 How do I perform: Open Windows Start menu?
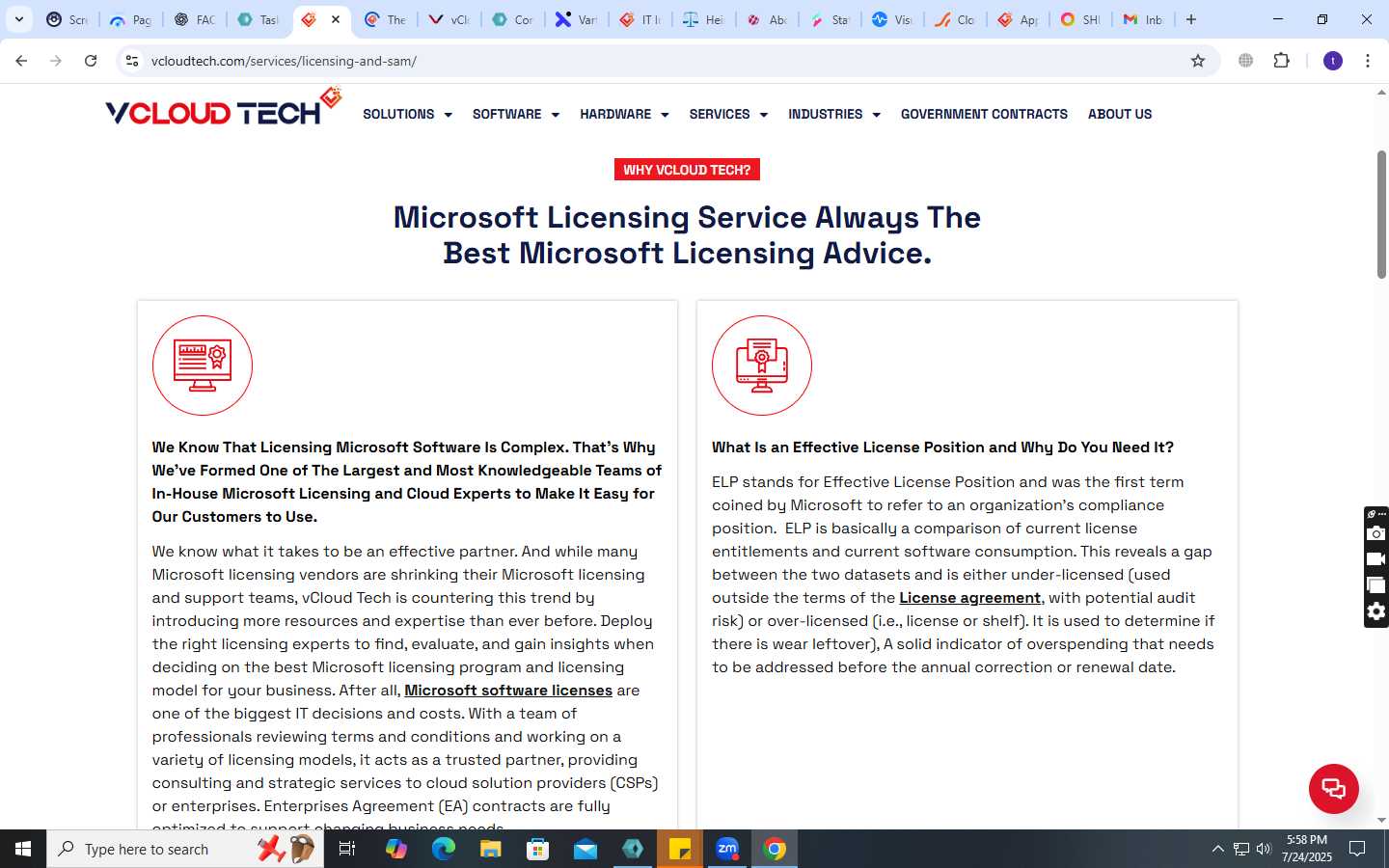[23, 849]
